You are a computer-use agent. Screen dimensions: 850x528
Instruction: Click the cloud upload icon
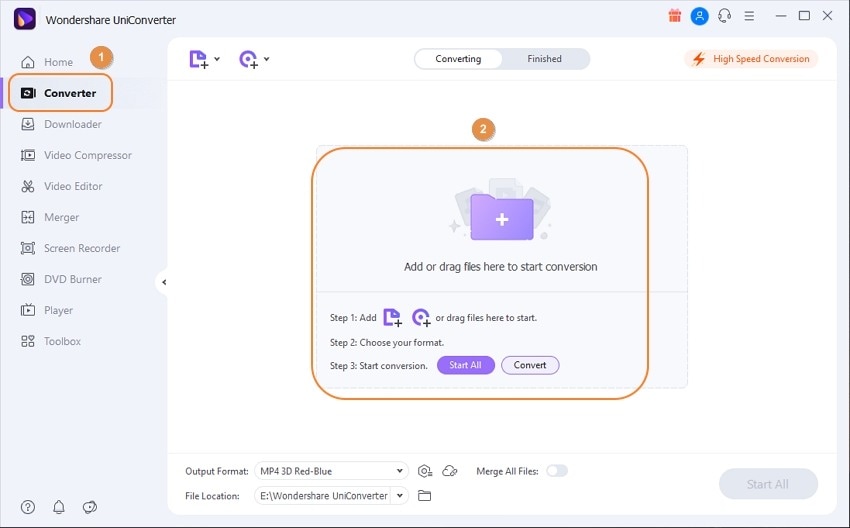pyautogui.click(x=450, y=471)
